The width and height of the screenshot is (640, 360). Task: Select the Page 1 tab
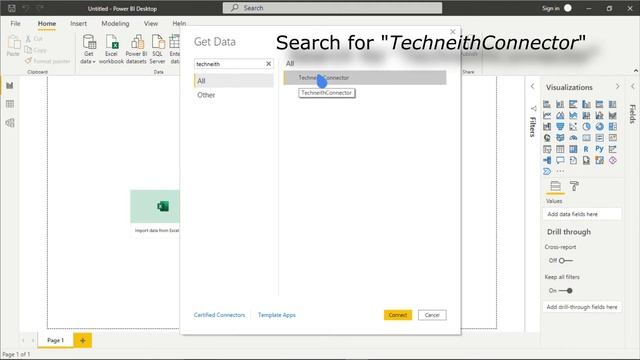tap(56, 340)
